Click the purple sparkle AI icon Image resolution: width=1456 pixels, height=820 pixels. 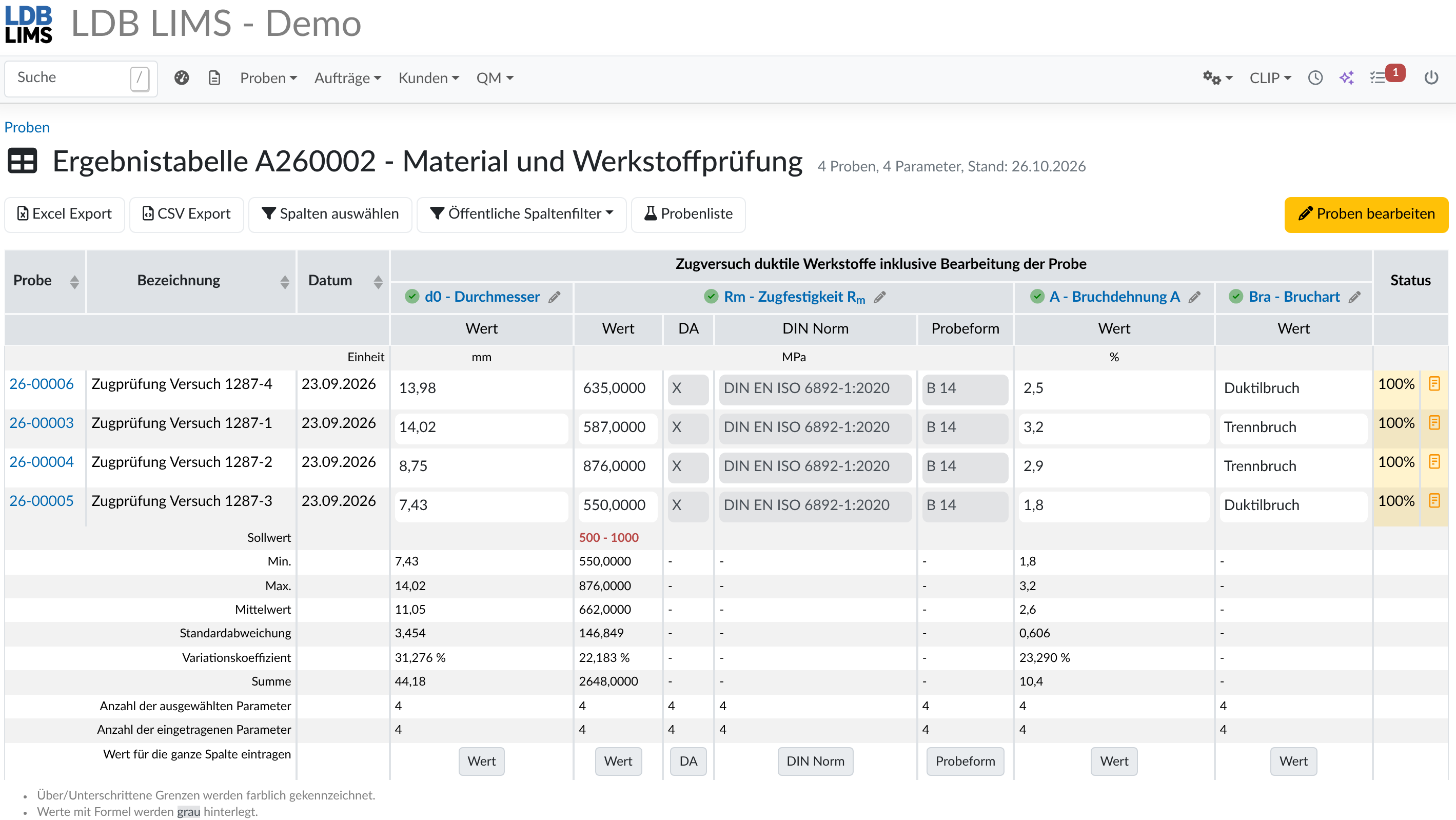coord(1347,78)
